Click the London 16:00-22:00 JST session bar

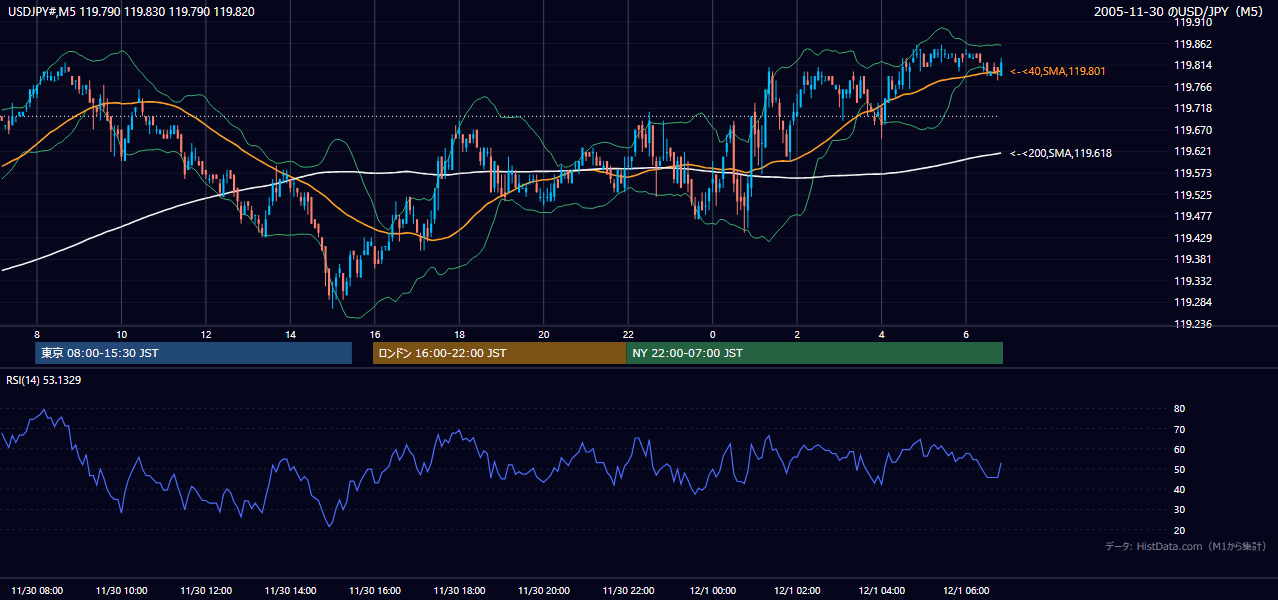[499, 353]
